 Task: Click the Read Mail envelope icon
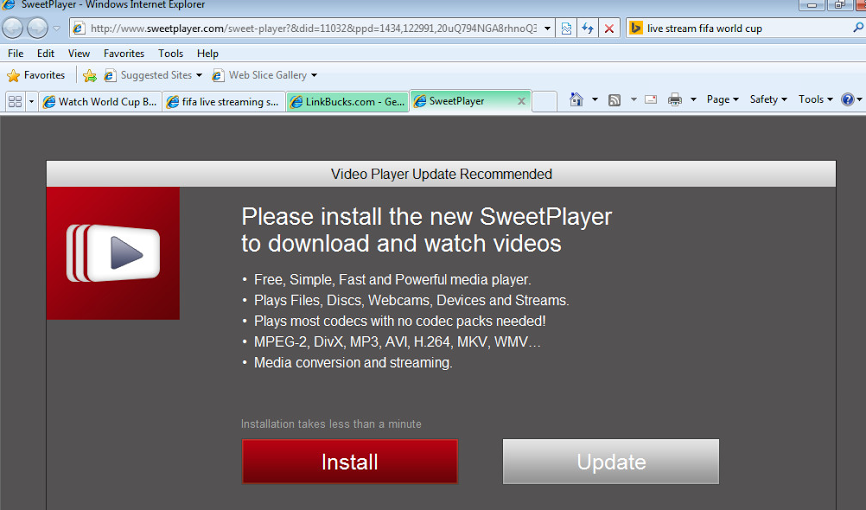(x=651, y=100)
